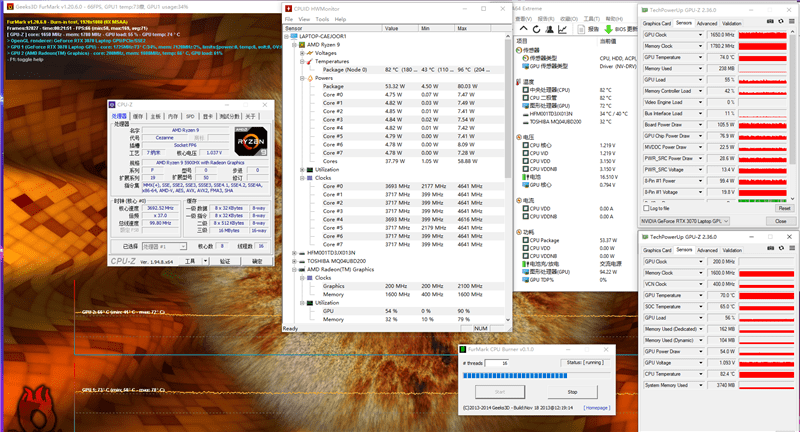This screenshot has width=800, height=432.
Task: Click the AIDA64 user favorites toolbar icon
Action: (x=549, y=29)
